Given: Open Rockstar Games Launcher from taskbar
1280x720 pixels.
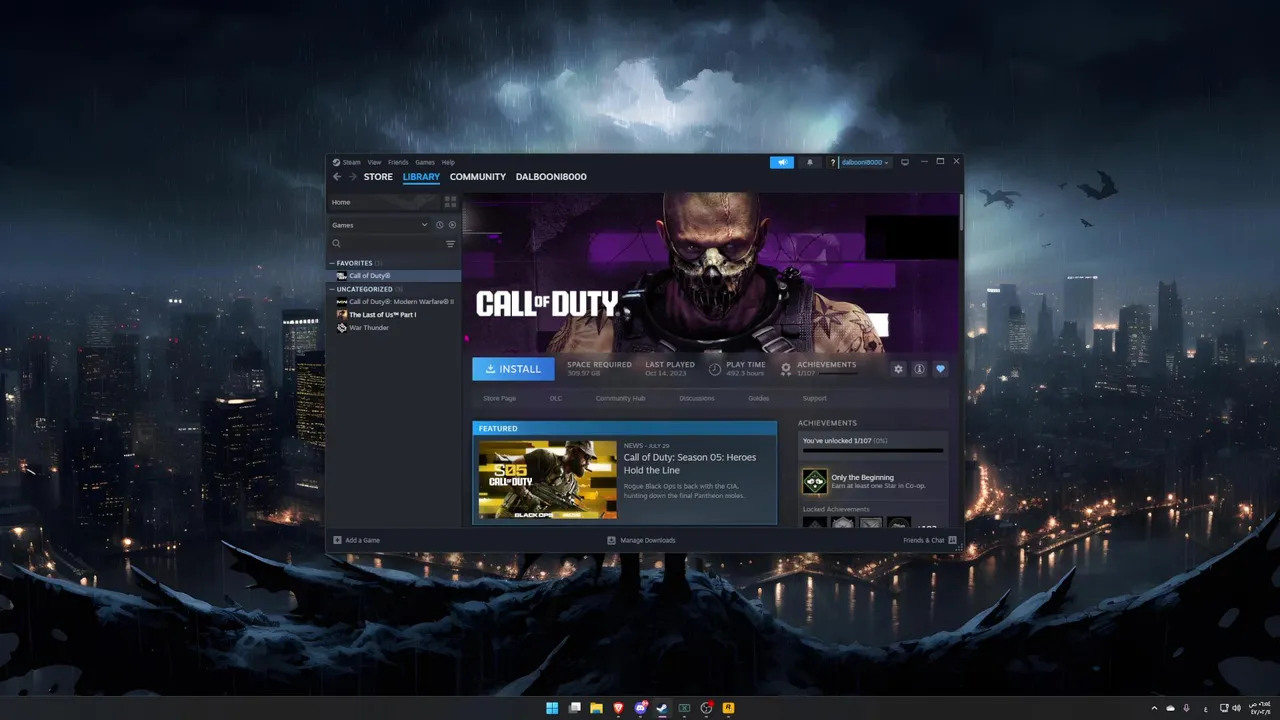Looking at the screenshot, I should click(729, 708).
